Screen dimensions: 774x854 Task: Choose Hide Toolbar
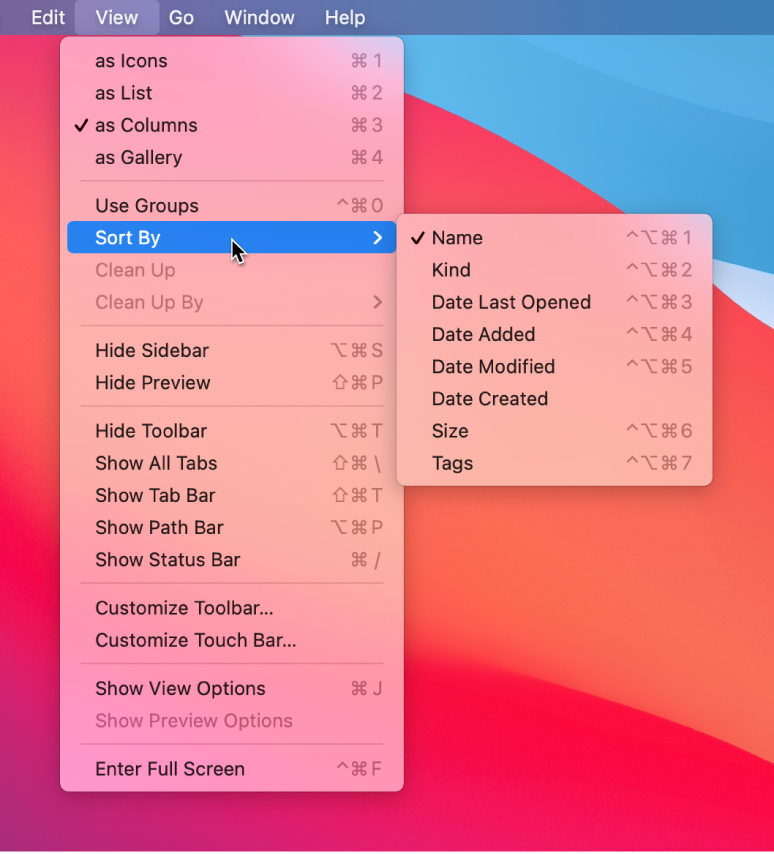coord(231,431)
